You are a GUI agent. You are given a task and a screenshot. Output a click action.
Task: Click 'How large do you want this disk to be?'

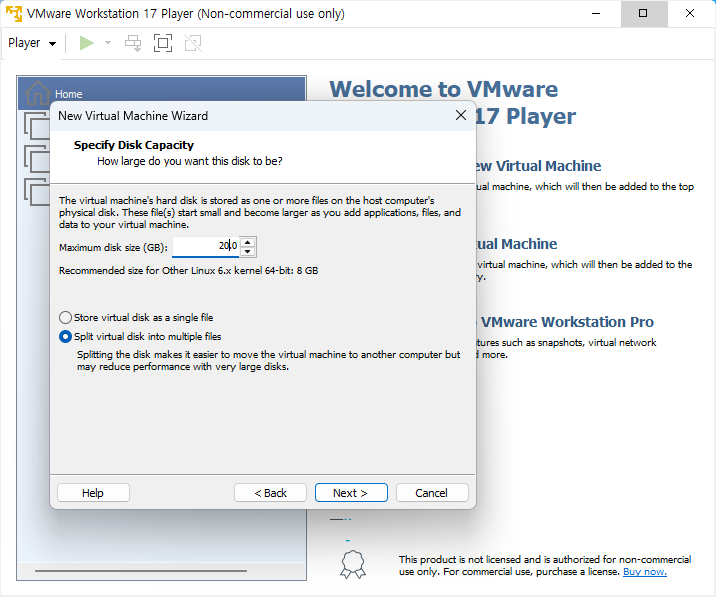tap(190, 161)
